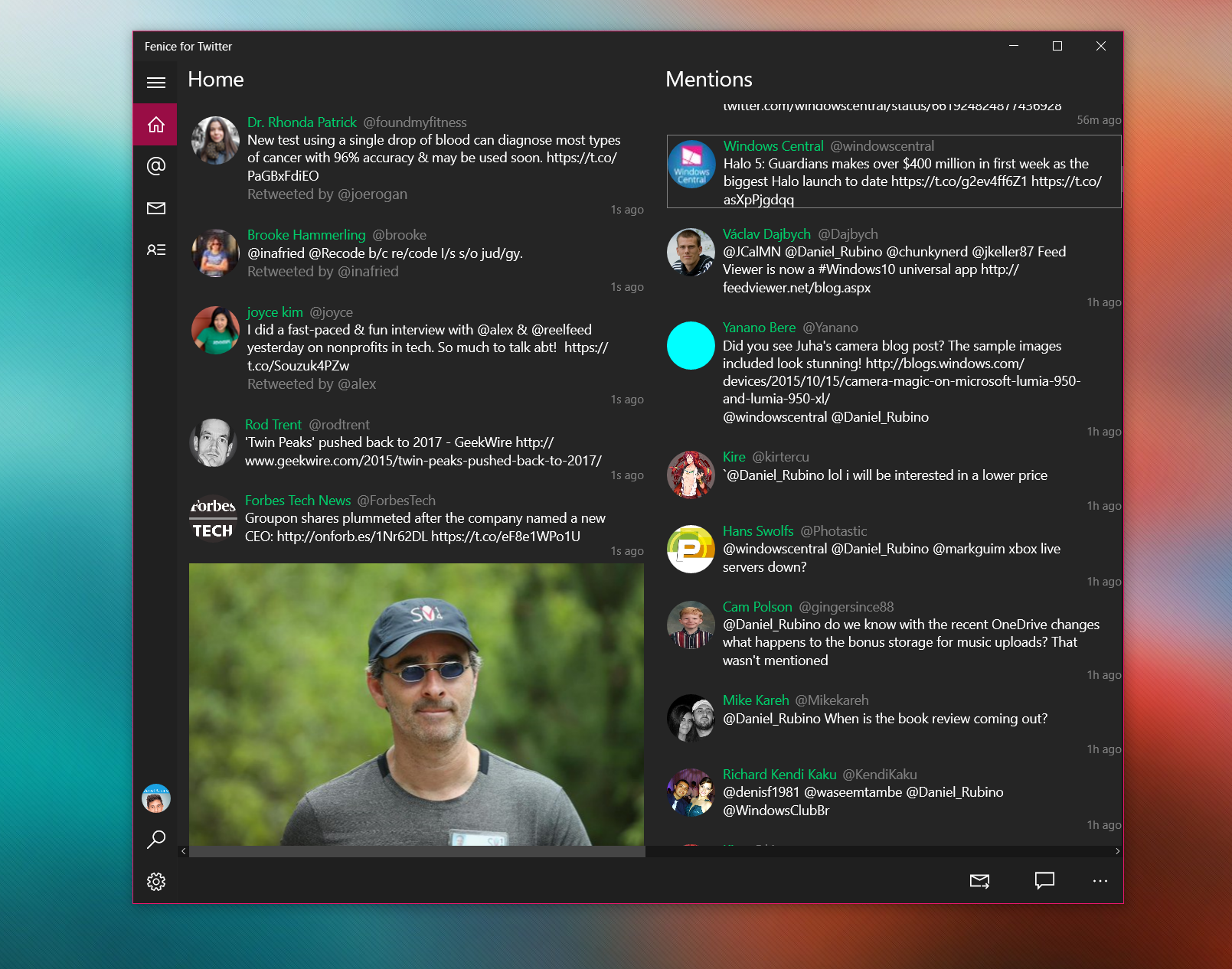Open Cam Polson's avatar

click(691, 625)
